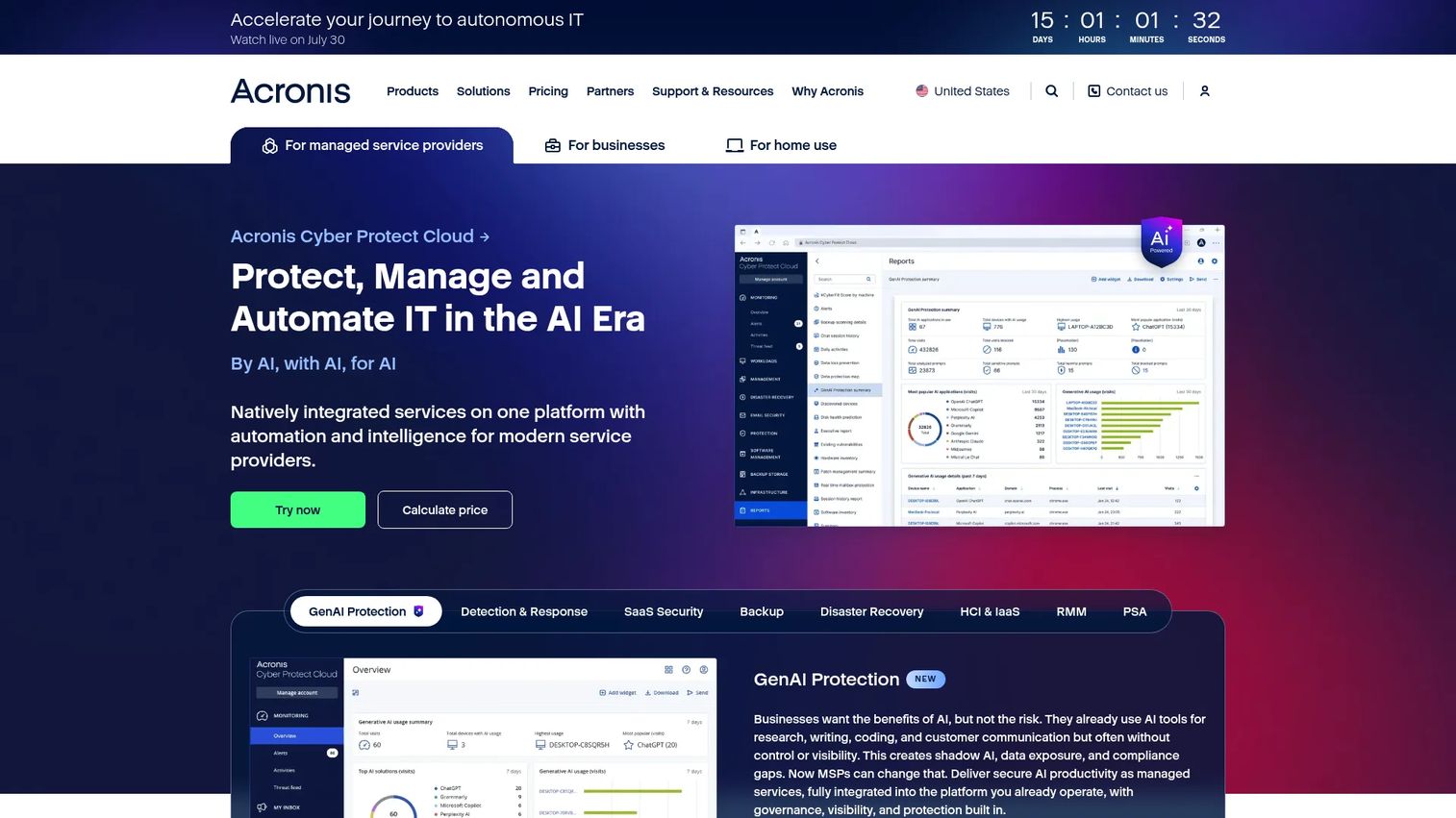Click the "Accelerate your journey to autonomous IT" banner
Screen dimensions: 1456x818
[407, 20]
